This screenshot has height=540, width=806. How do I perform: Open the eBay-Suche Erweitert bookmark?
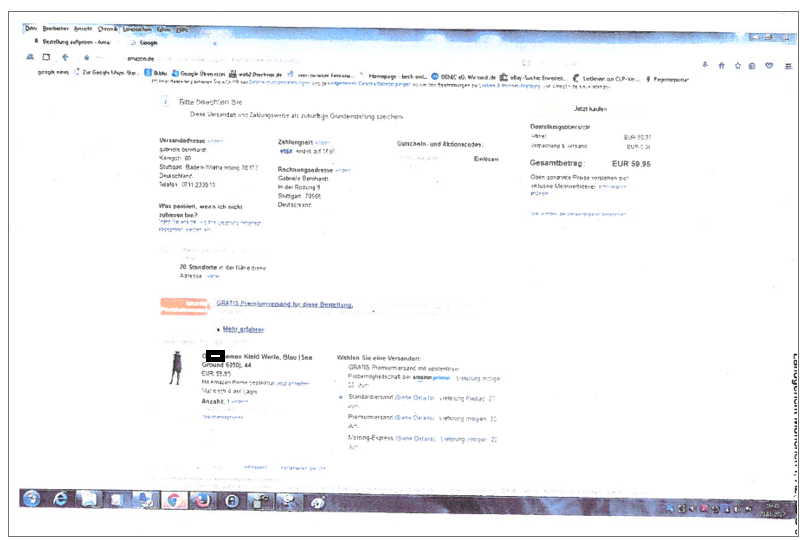(x=533, y=78)
